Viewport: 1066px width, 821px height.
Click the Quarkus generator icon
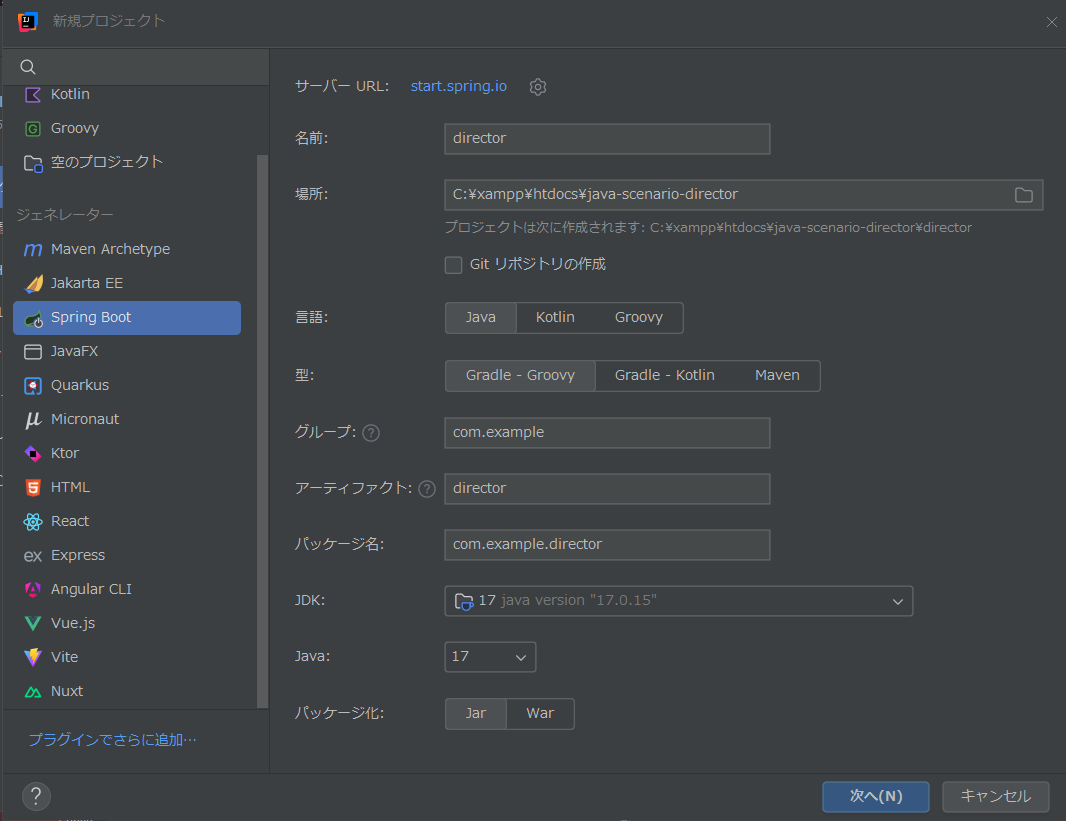click(33, 385)
